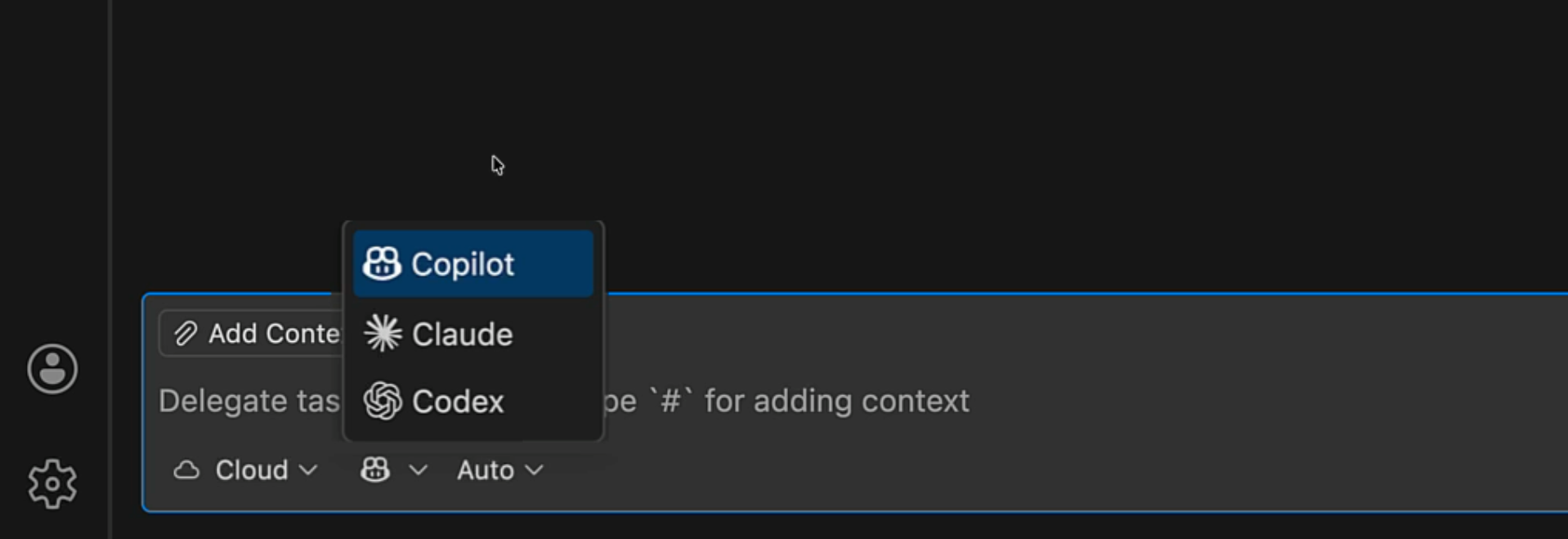Viewport: 1568px width, 539px height.
Task: Click the paperclip Add Context icon
Action: 186,333
